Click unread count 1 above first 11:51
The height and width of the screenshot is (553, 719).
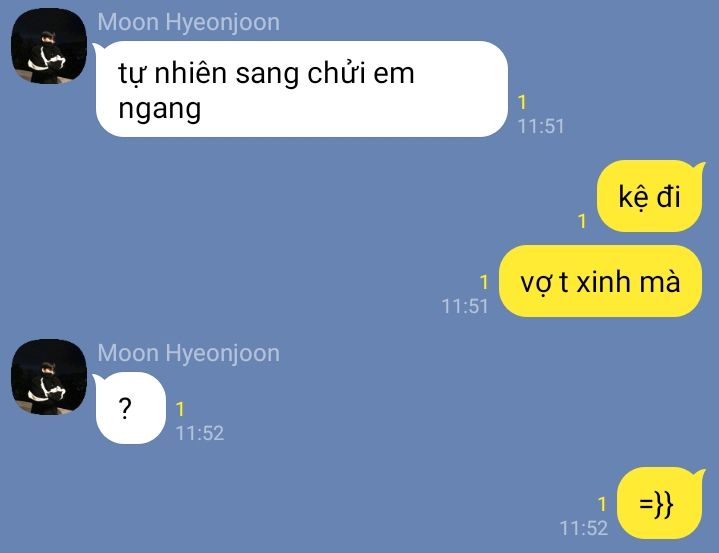522,102
